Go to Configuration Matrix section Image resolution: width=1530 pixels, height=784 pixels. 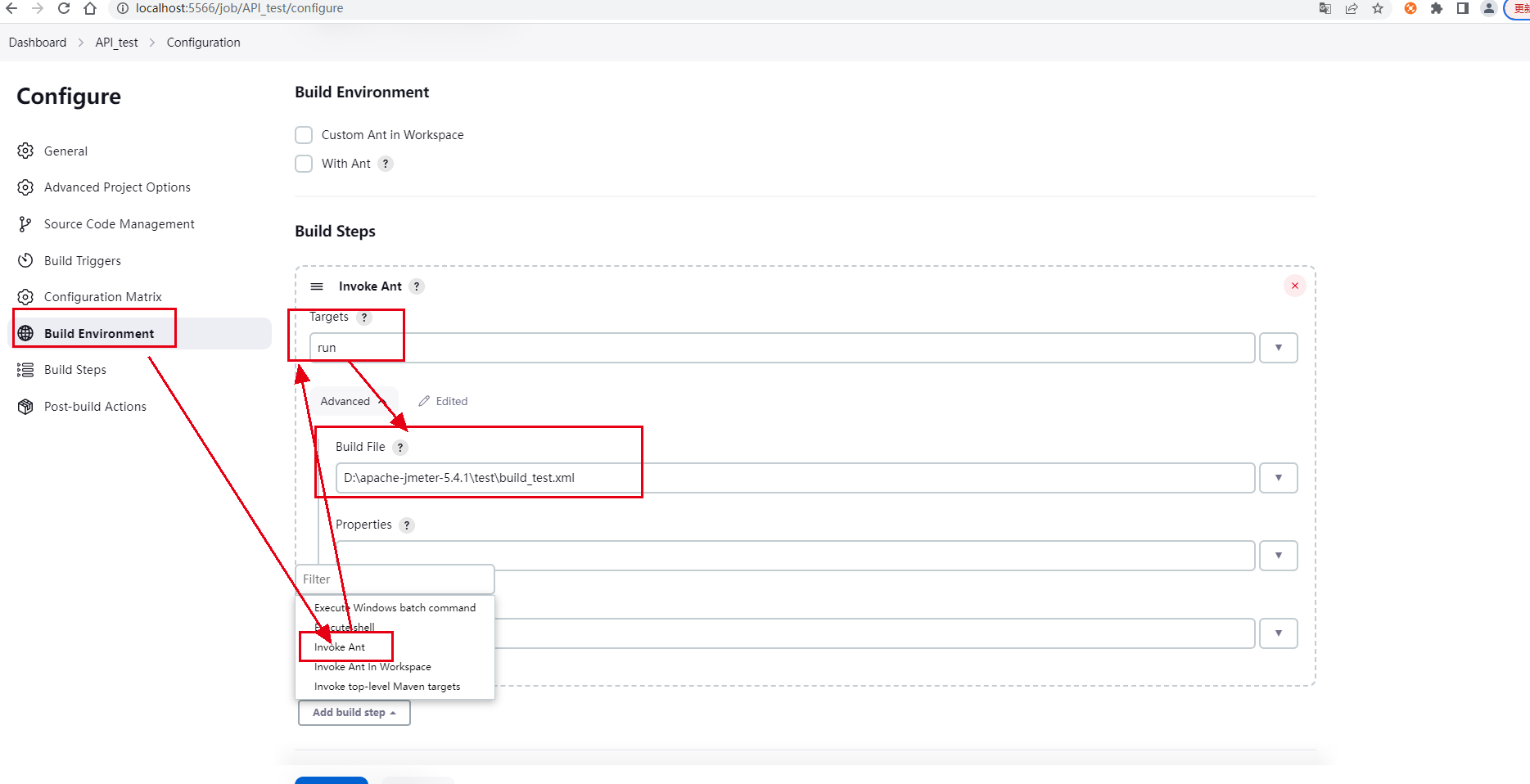(x=103, y=297)
